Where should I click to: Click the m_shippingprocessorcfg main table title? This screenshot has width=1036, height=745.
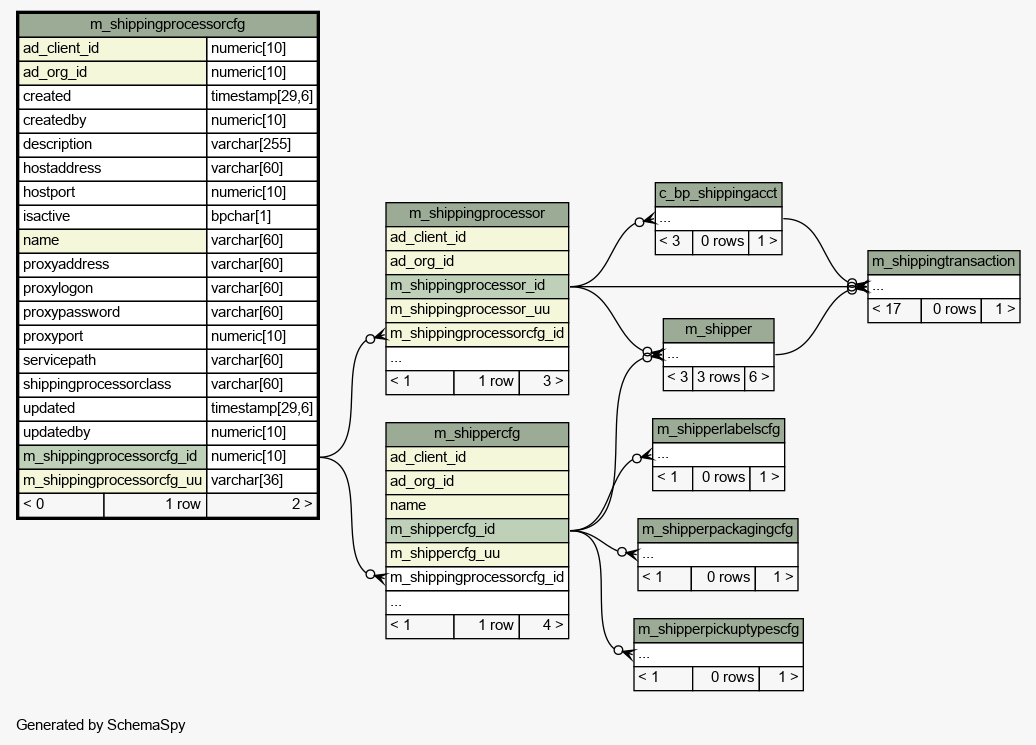click(167, 25)
